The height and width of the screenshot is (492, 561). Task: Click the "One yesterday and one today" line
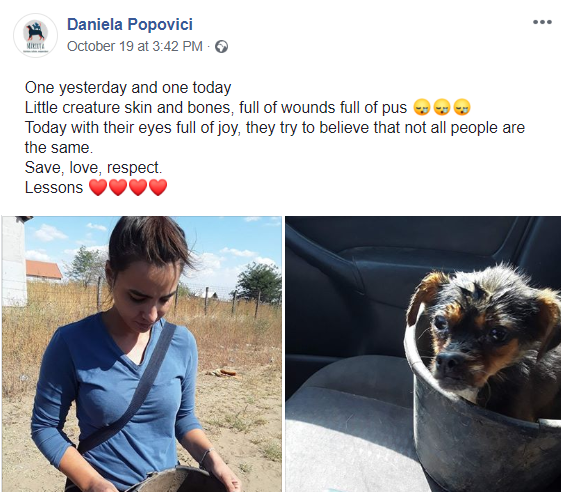[128, 88]
